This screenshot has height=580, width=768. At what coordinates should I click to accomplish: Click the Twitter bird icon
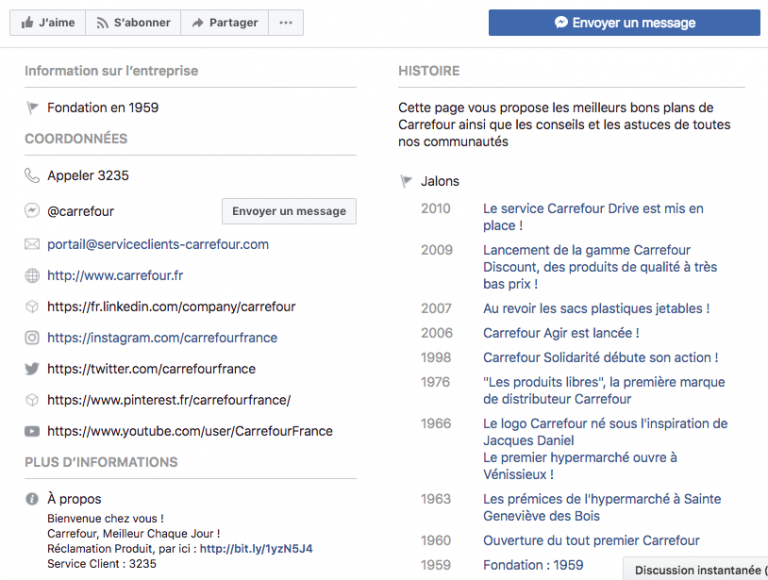click(32, 369)
